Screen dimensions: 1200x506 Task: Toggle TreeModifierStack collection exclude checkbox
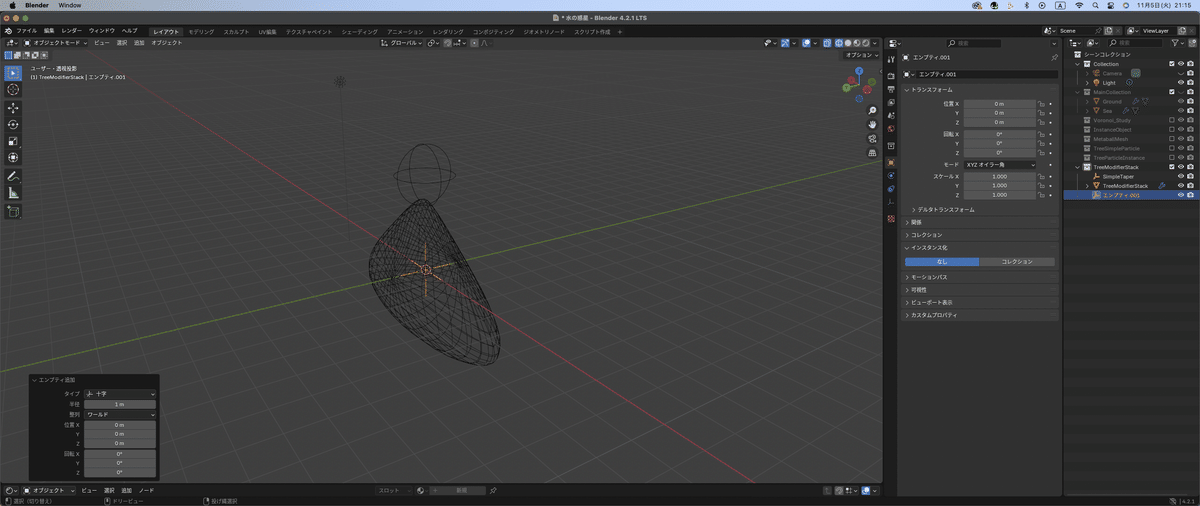click(1172, 167)
